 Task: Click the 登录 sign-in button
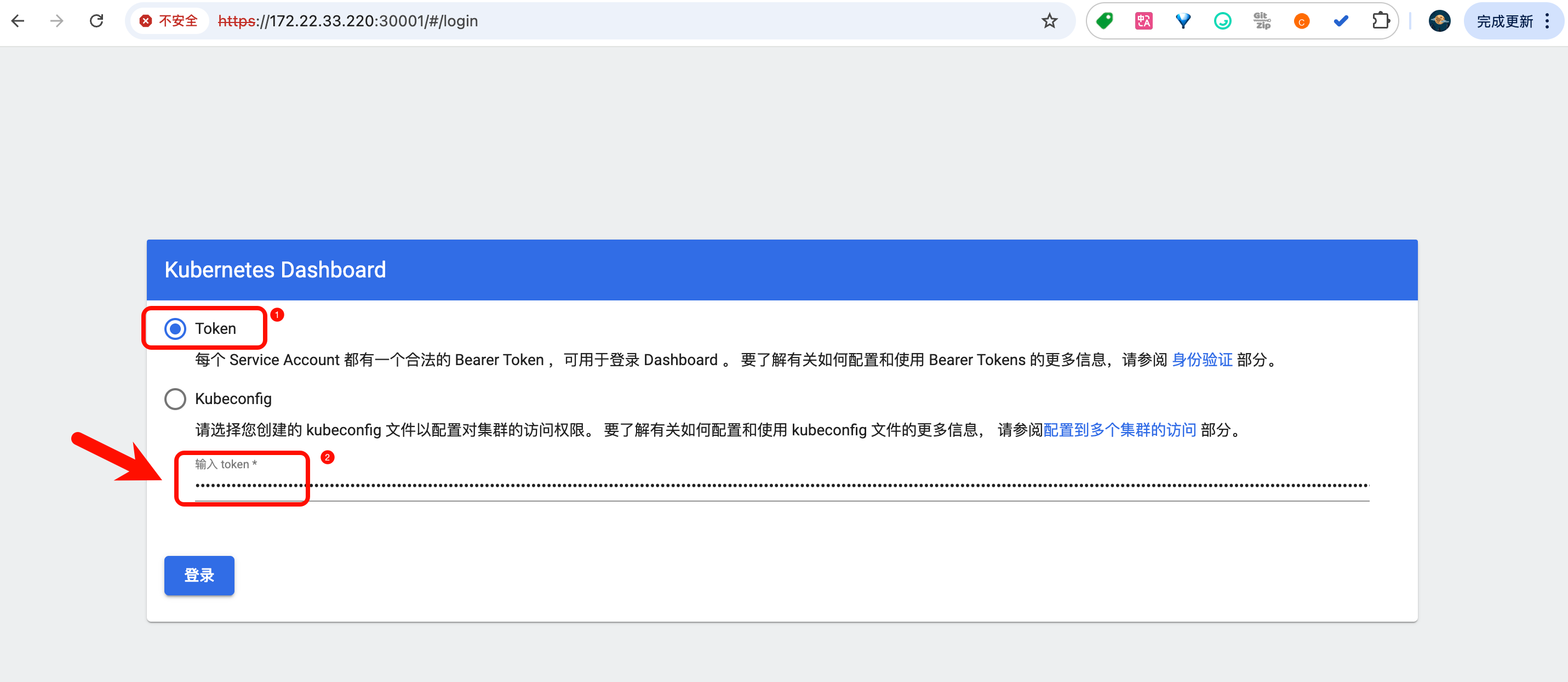pos(199,575)
